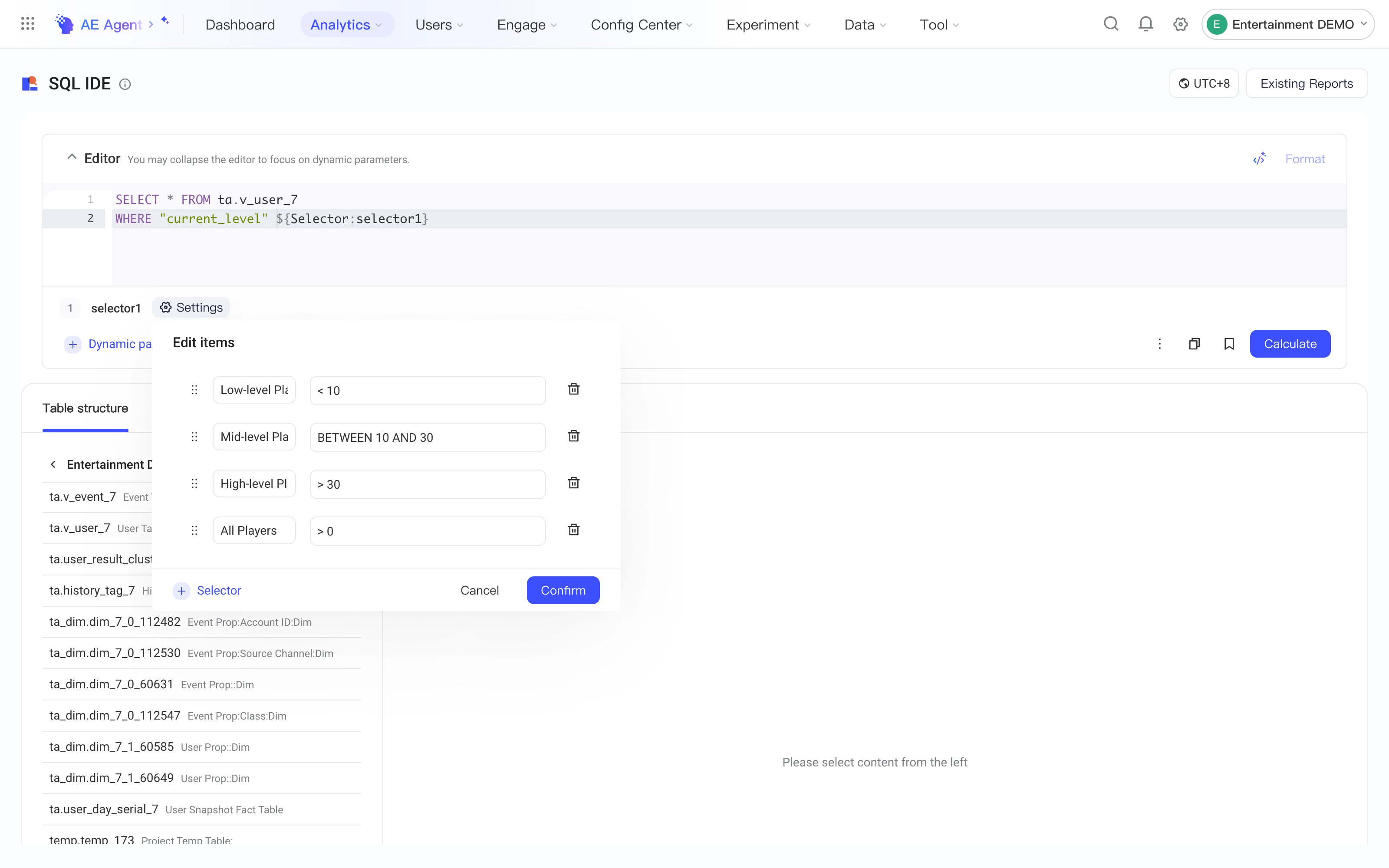Click the copy icon near Calculate

point(1195,344)
